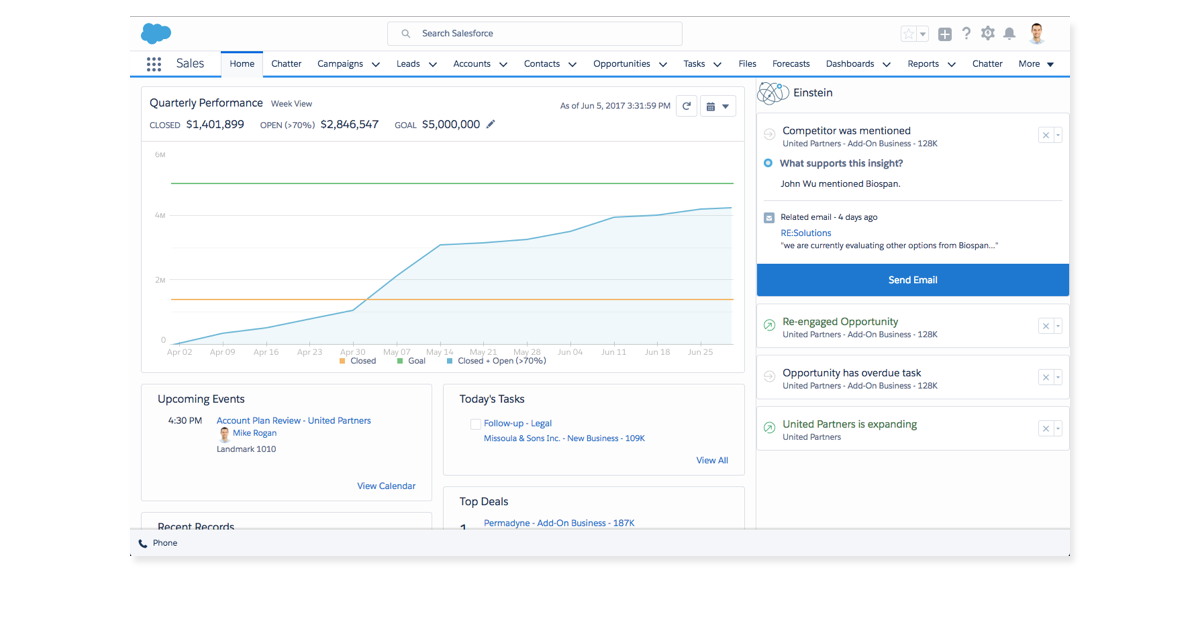The width and height of the screenshot is (1200, 640).
Task: Switch to the Forecasts tab
Action: coord(790,64)
